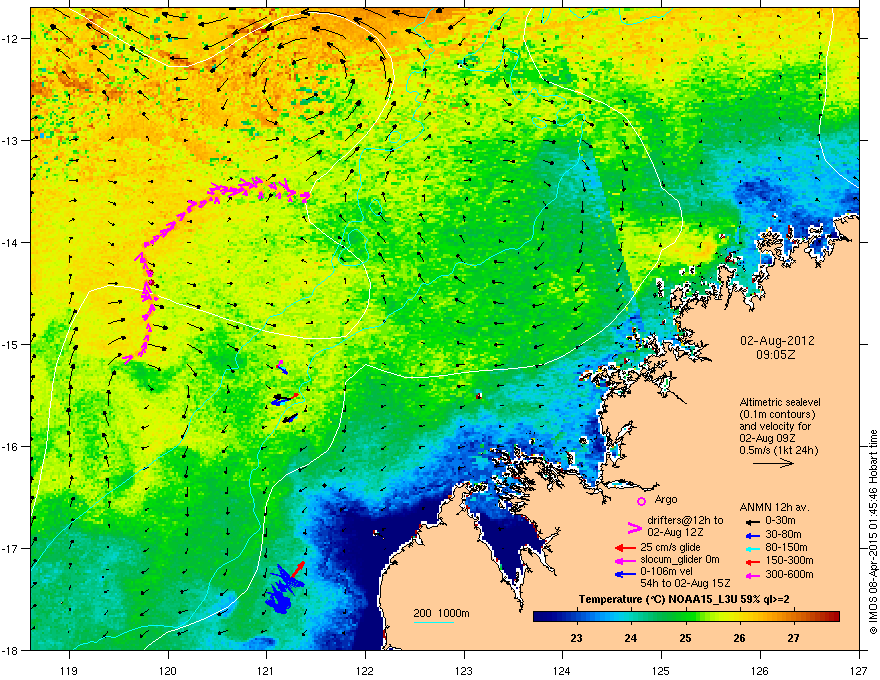Click the latitude axis label -18
Screen dimensions: 880x680
(x=10, y=650)
